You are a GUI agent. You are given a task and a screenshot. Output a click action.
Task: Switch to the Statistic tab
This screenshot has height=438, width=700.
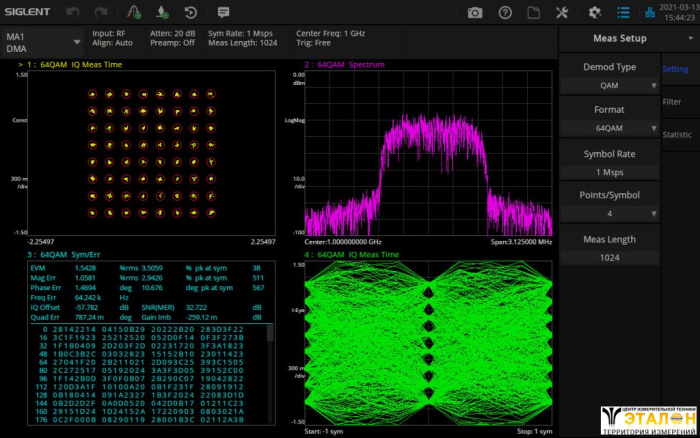click(677, 134)
